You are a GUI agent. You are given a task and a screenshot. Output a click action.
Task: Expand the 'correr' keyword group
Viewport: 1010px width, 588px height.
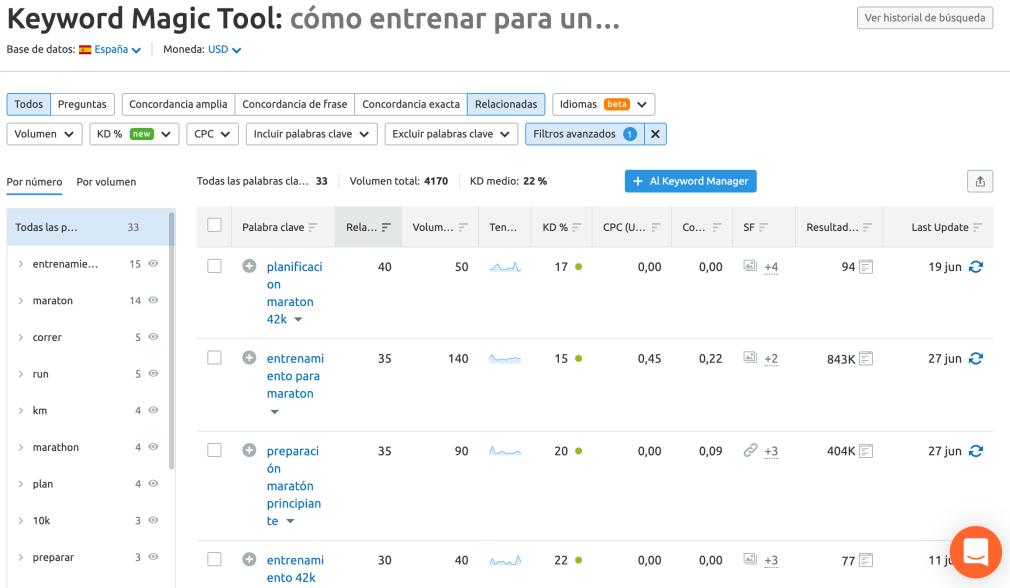coord(21,337)
